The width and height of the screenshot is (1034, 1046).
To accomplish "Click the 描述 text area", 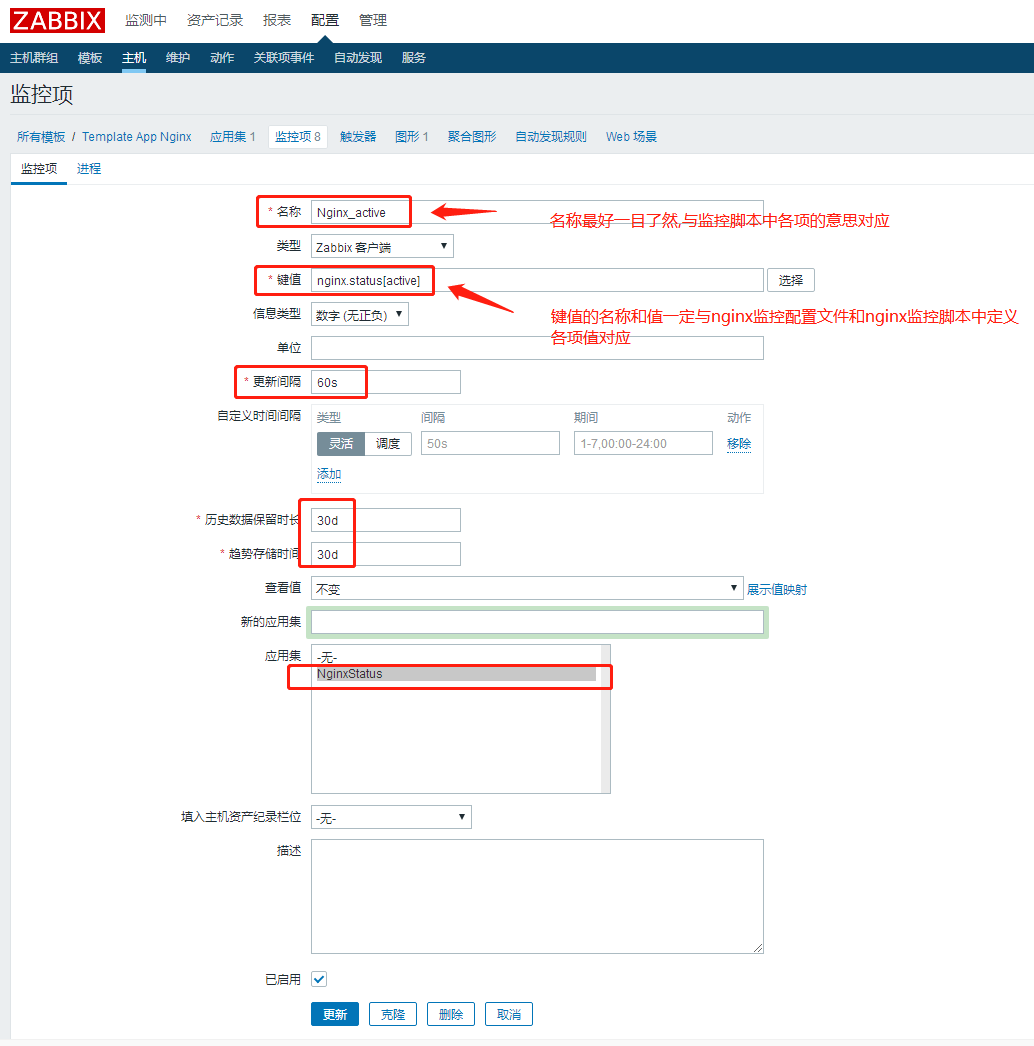I will pyautogui.click(x=537, y=897).
